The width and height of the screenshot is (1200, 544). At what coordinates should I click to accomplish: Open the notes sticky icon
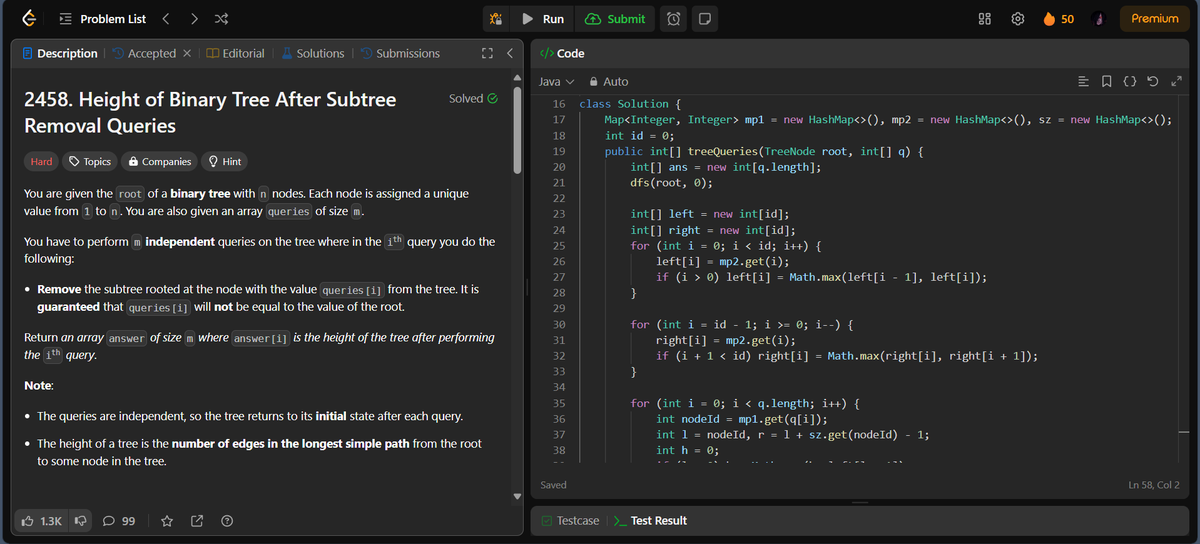coord(705,19)
